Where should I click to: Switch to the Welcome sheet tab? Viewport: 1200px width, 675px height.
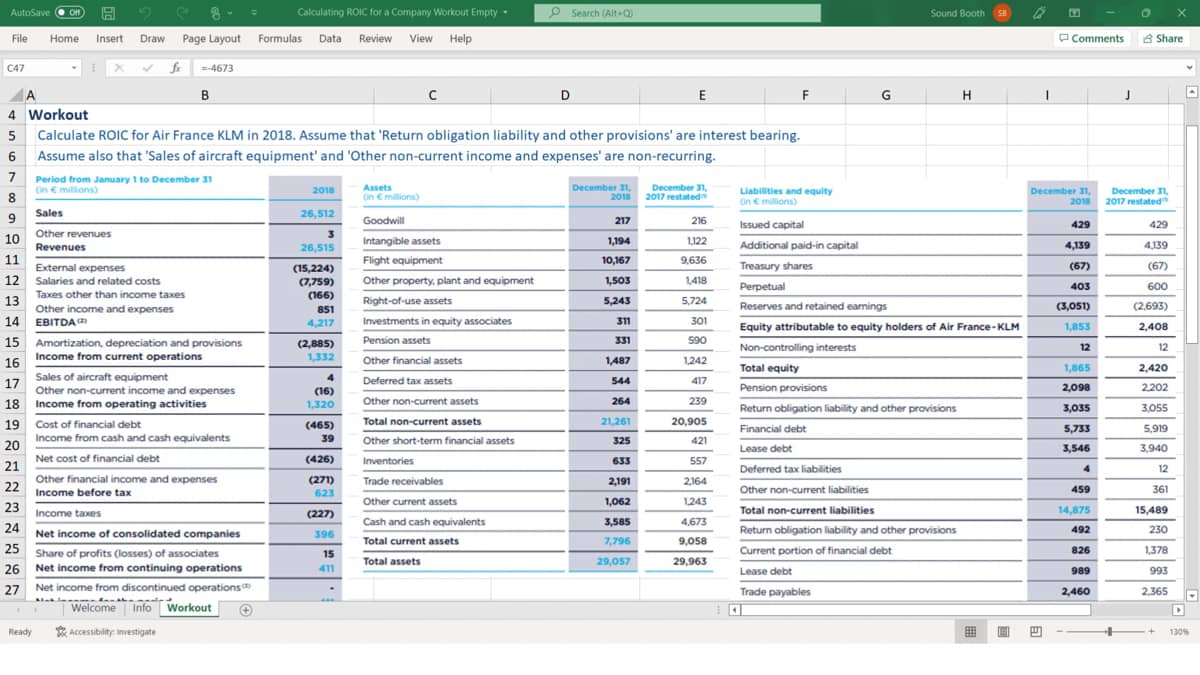coord(93,608)
